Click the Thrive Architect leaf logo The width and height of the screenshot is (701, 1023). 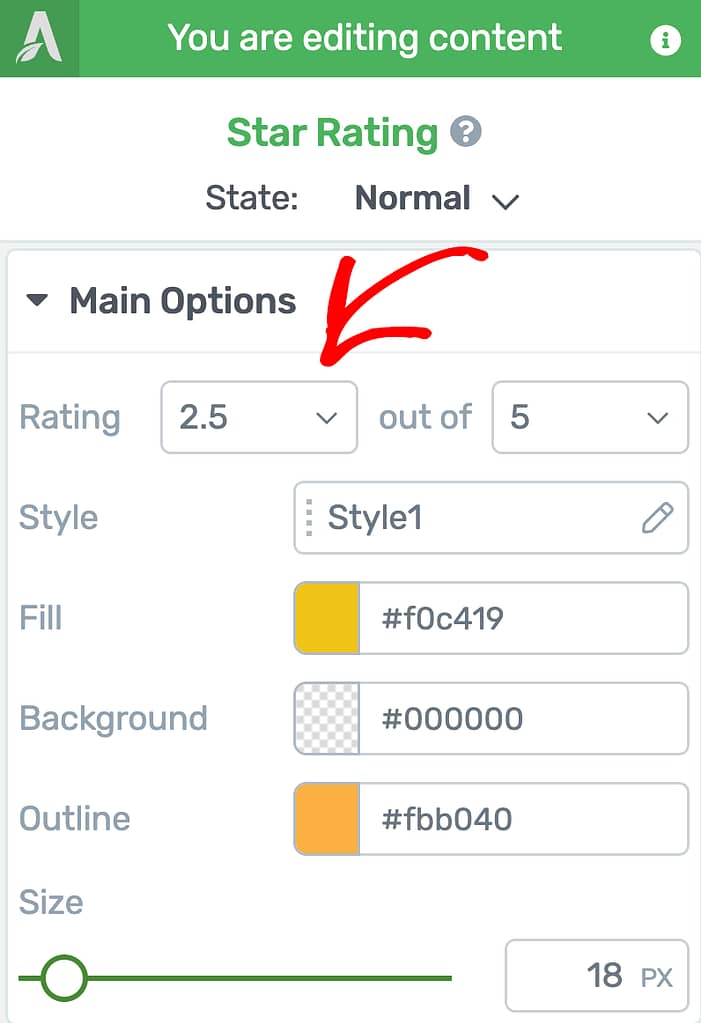click(38, 39)
